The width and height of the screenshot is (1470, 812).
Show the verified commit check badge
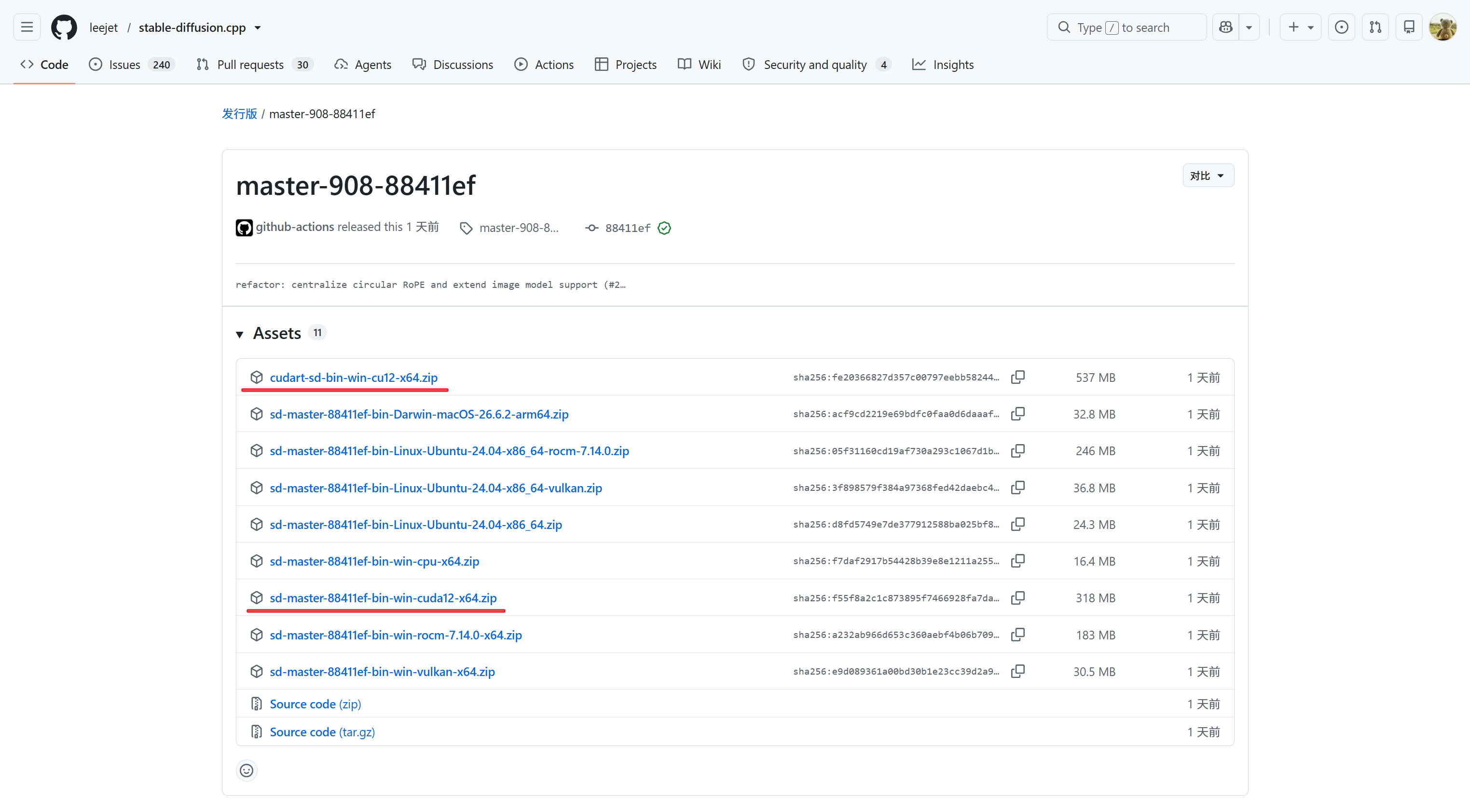click(664, 228)
